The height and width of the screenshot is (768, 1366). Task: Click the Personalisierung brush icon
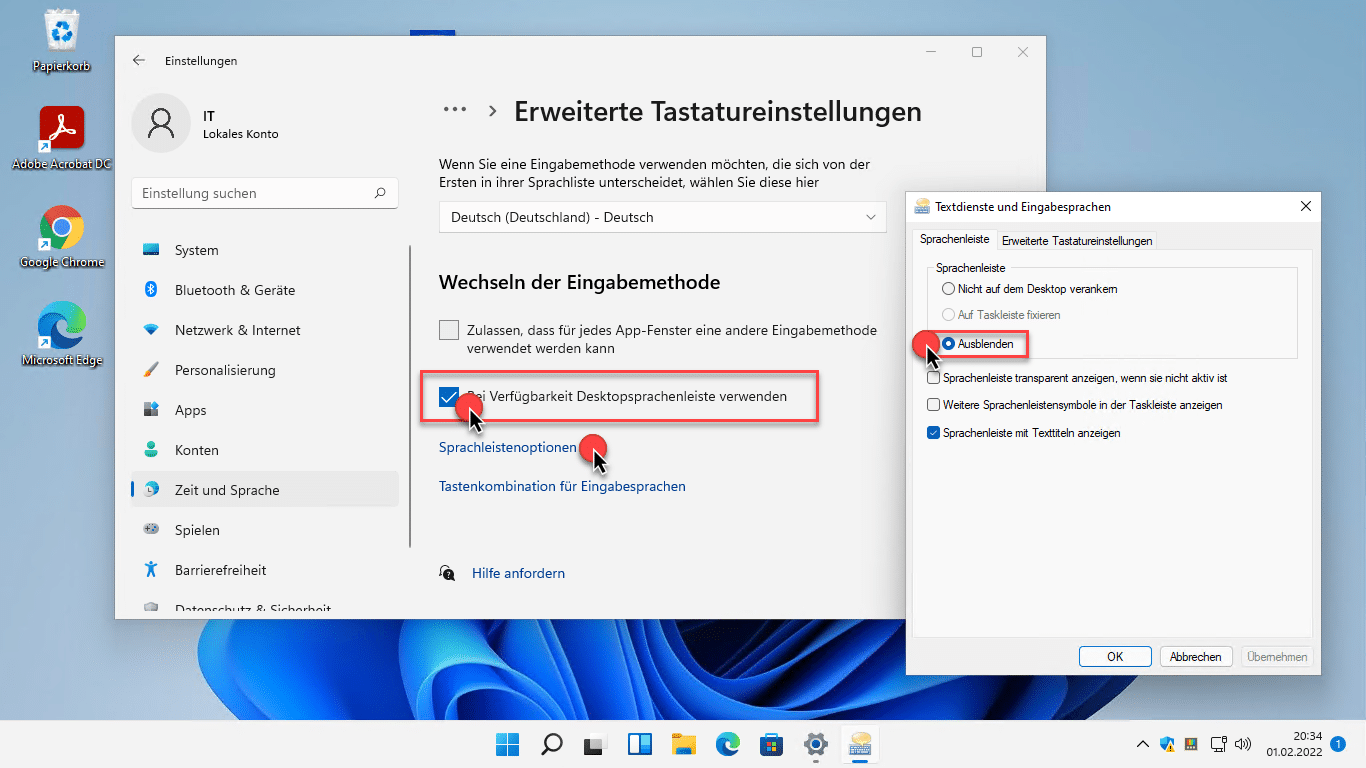[x=151, y=370]
